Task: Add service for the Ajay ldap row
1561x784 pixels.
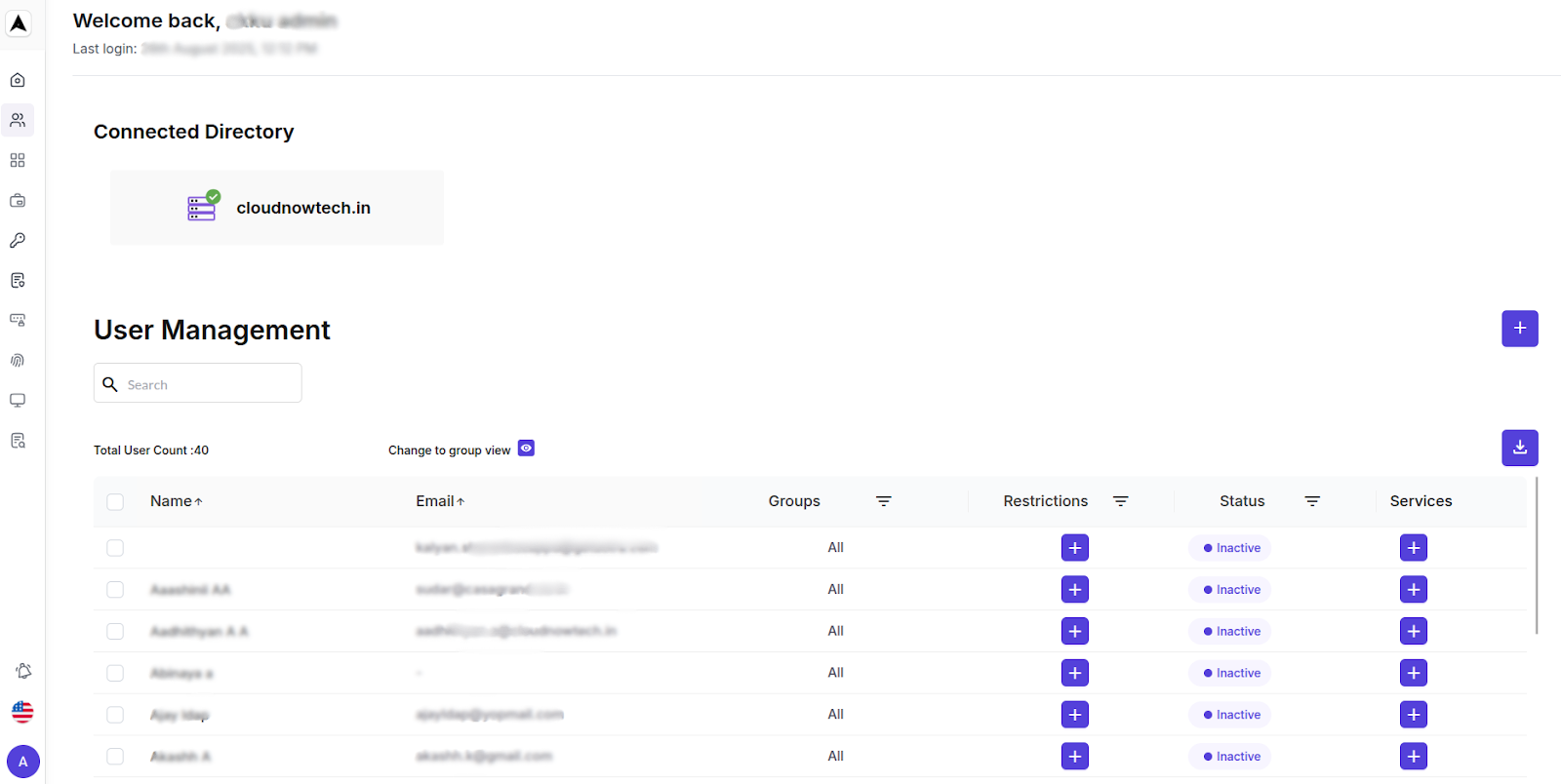Action: pos(1414,715)
